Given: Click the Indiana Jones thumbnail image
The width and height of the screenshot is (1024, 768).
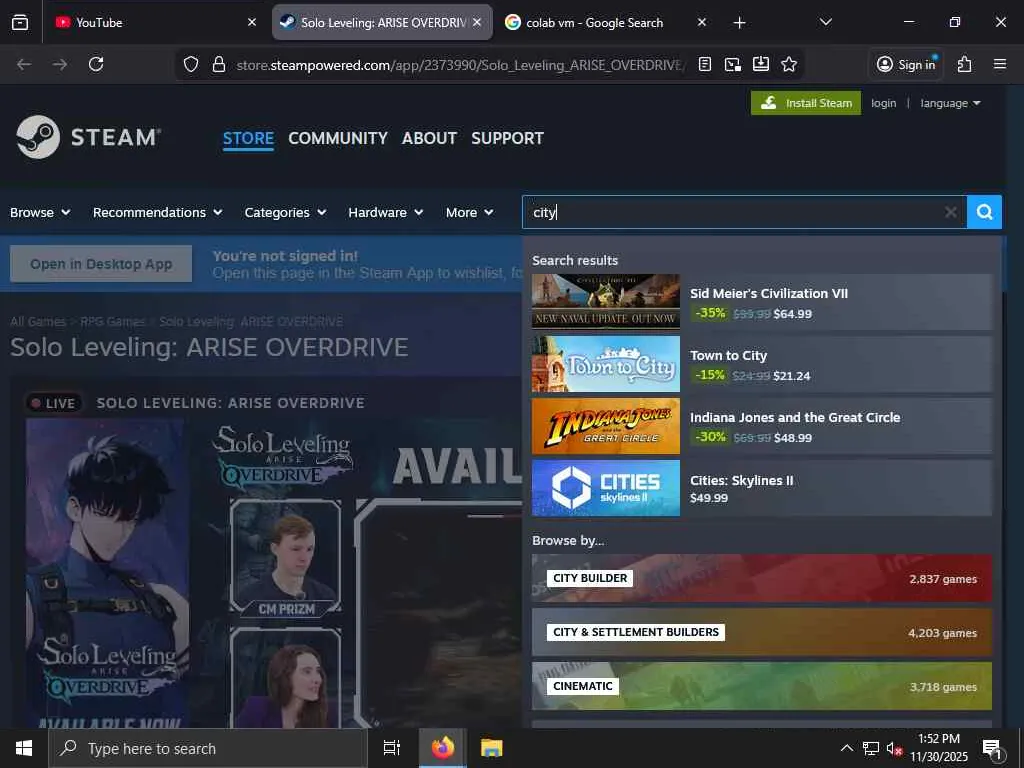Looking at the screenshot, I should [605, 426].
